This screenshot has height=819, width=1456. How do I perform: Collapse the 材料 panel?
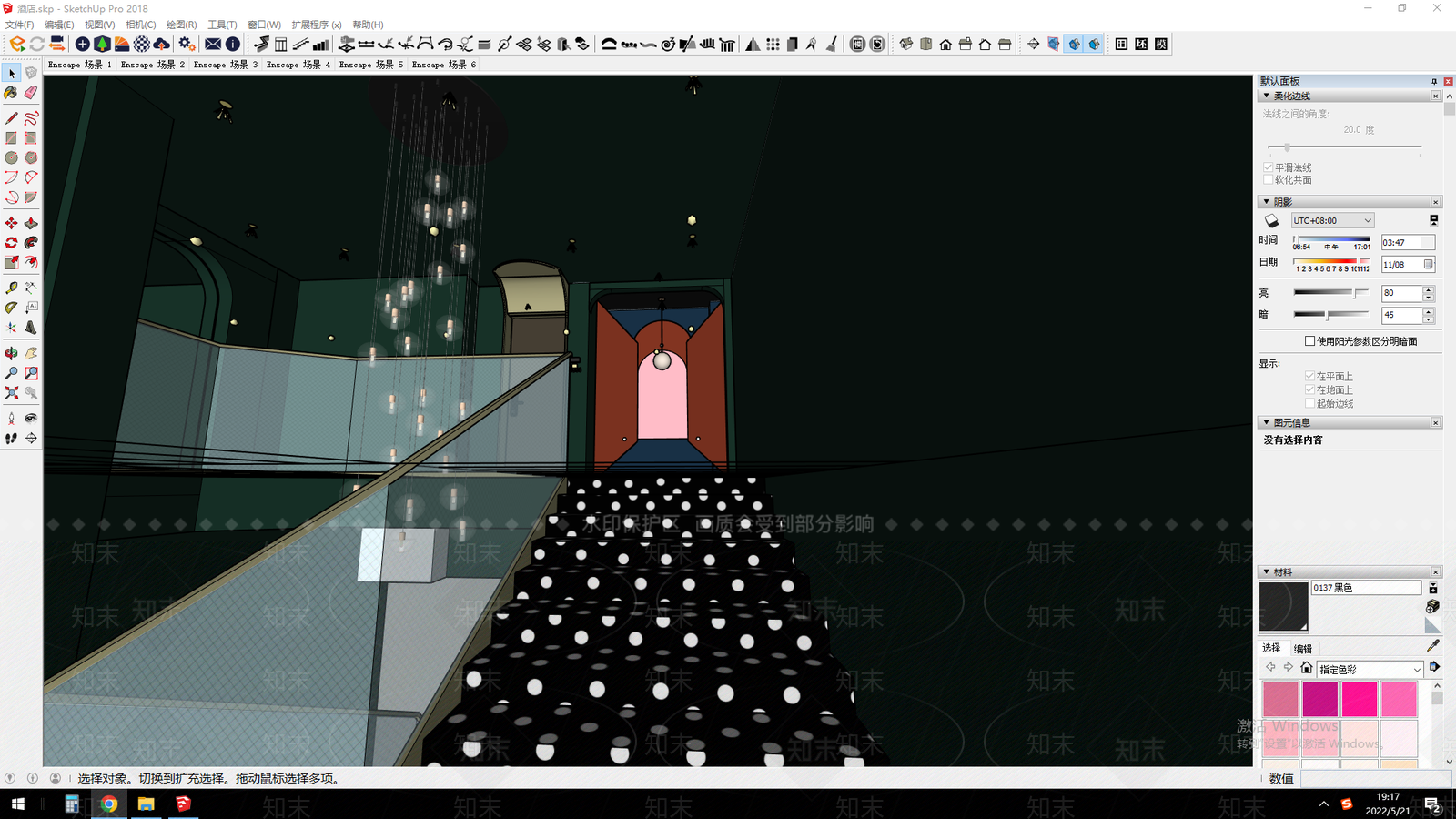1266,571
